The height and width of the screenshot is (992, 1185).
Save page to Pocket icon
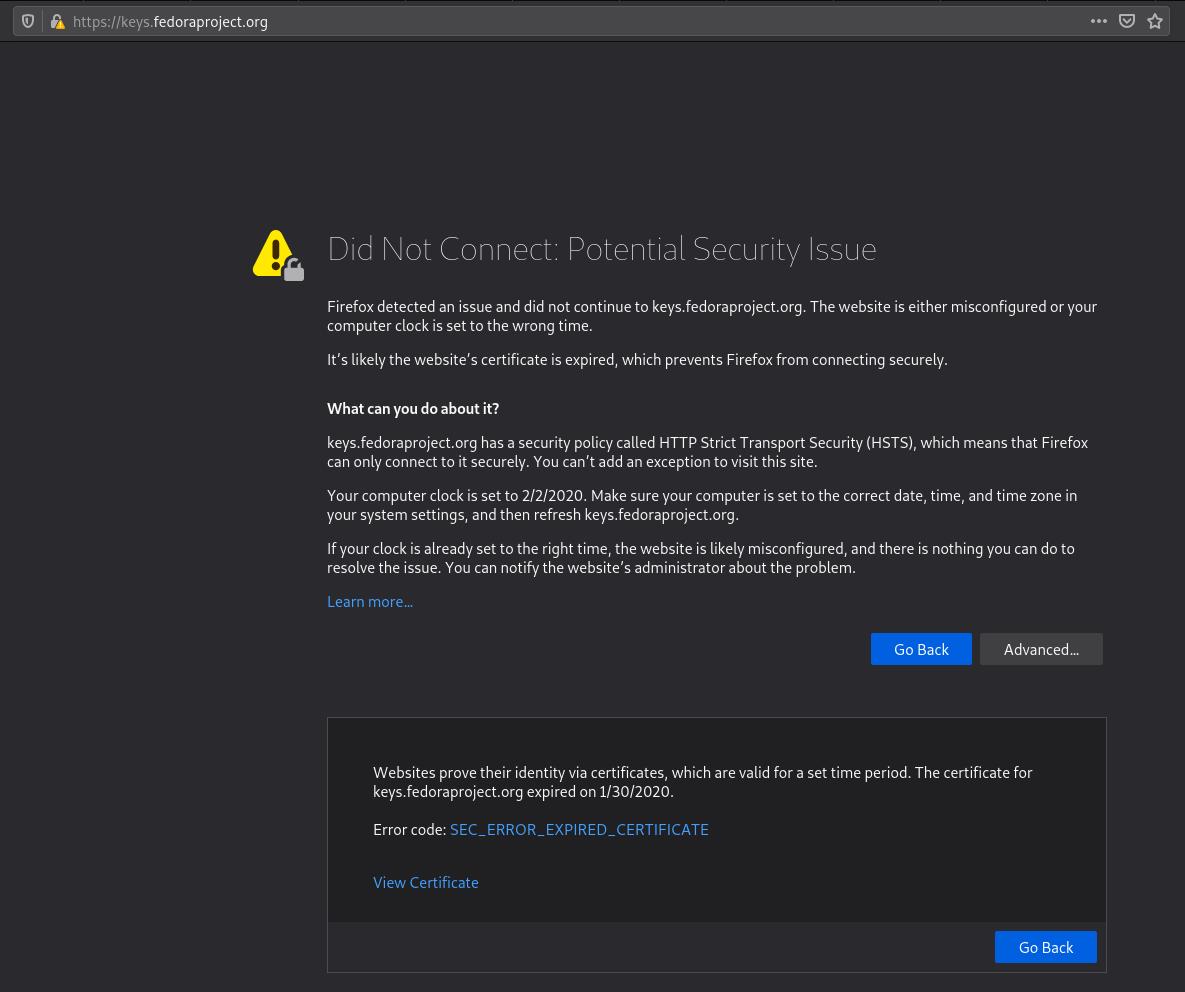click(1127, 21)
